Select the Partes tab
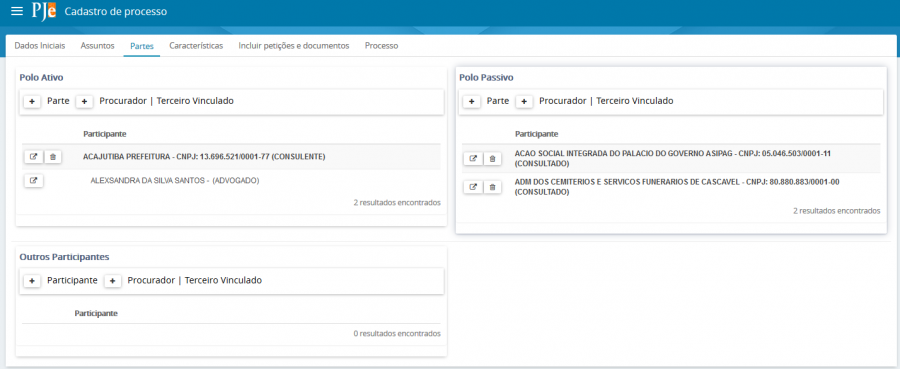The height and width of the screenshot is (369, 900). pyautogui.click(x=142, y=46)
